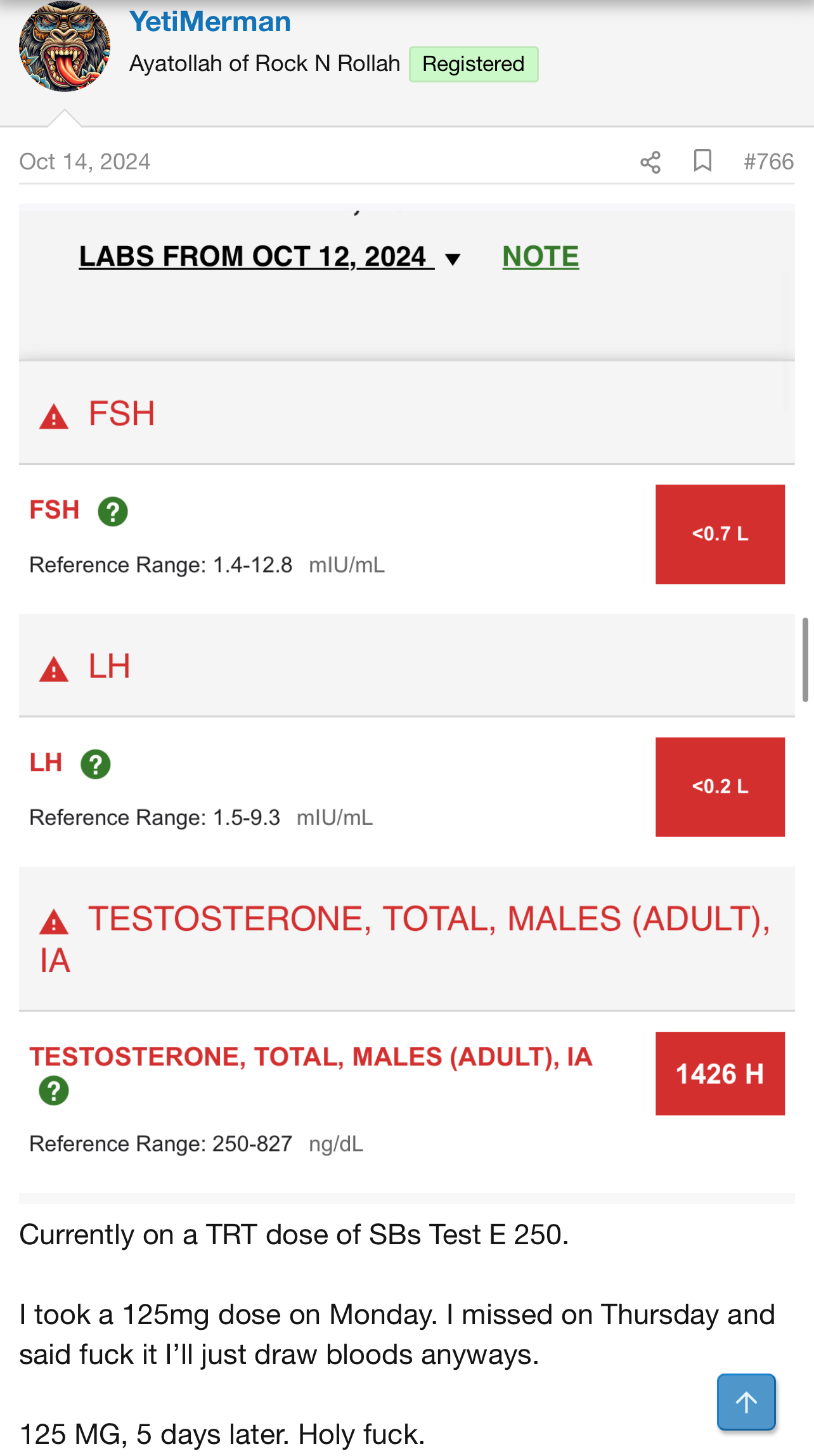Click the Testosterone help question mark icon

(54, 1091)
